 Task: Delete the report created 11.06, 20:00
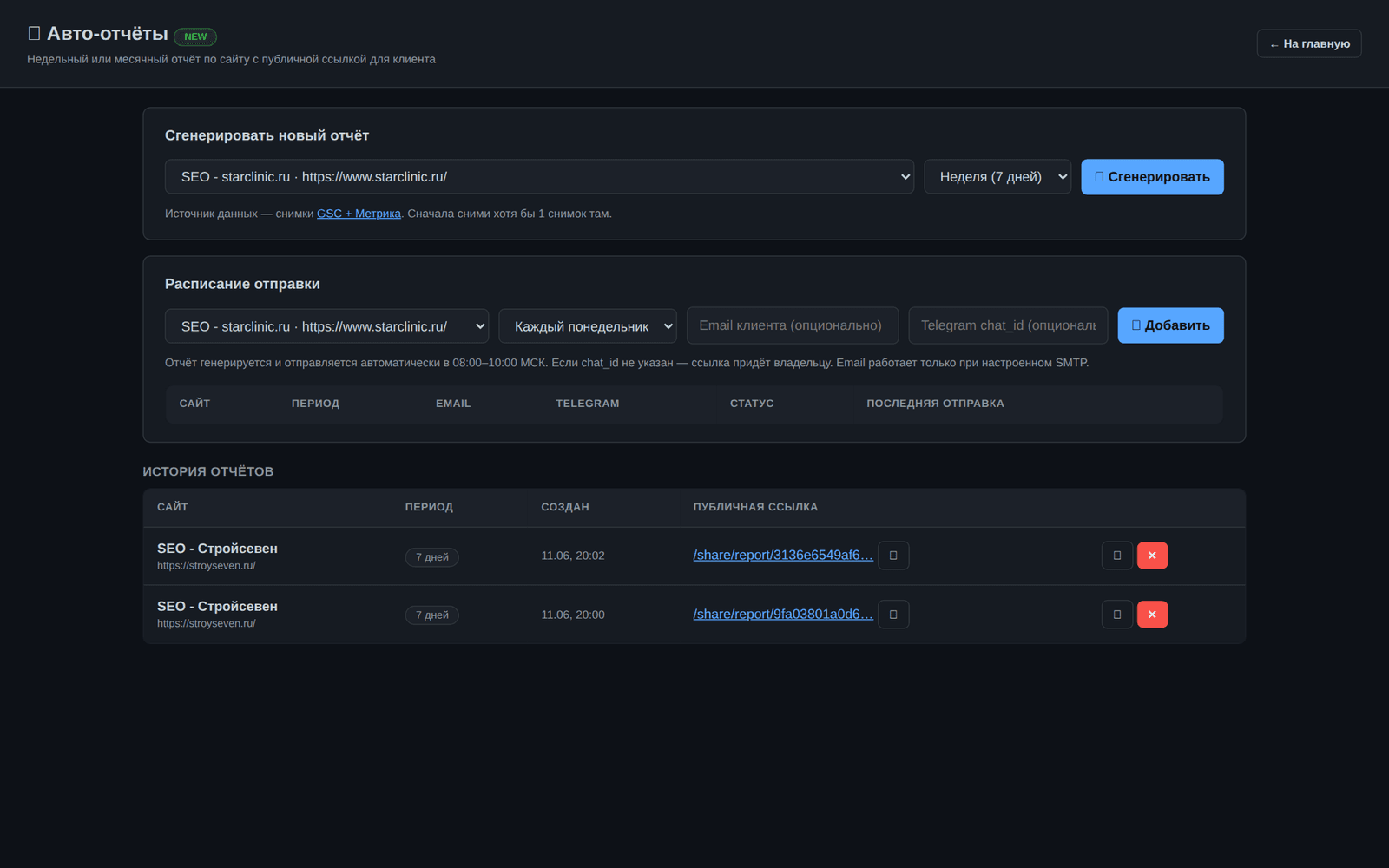tap(1152, 615)
